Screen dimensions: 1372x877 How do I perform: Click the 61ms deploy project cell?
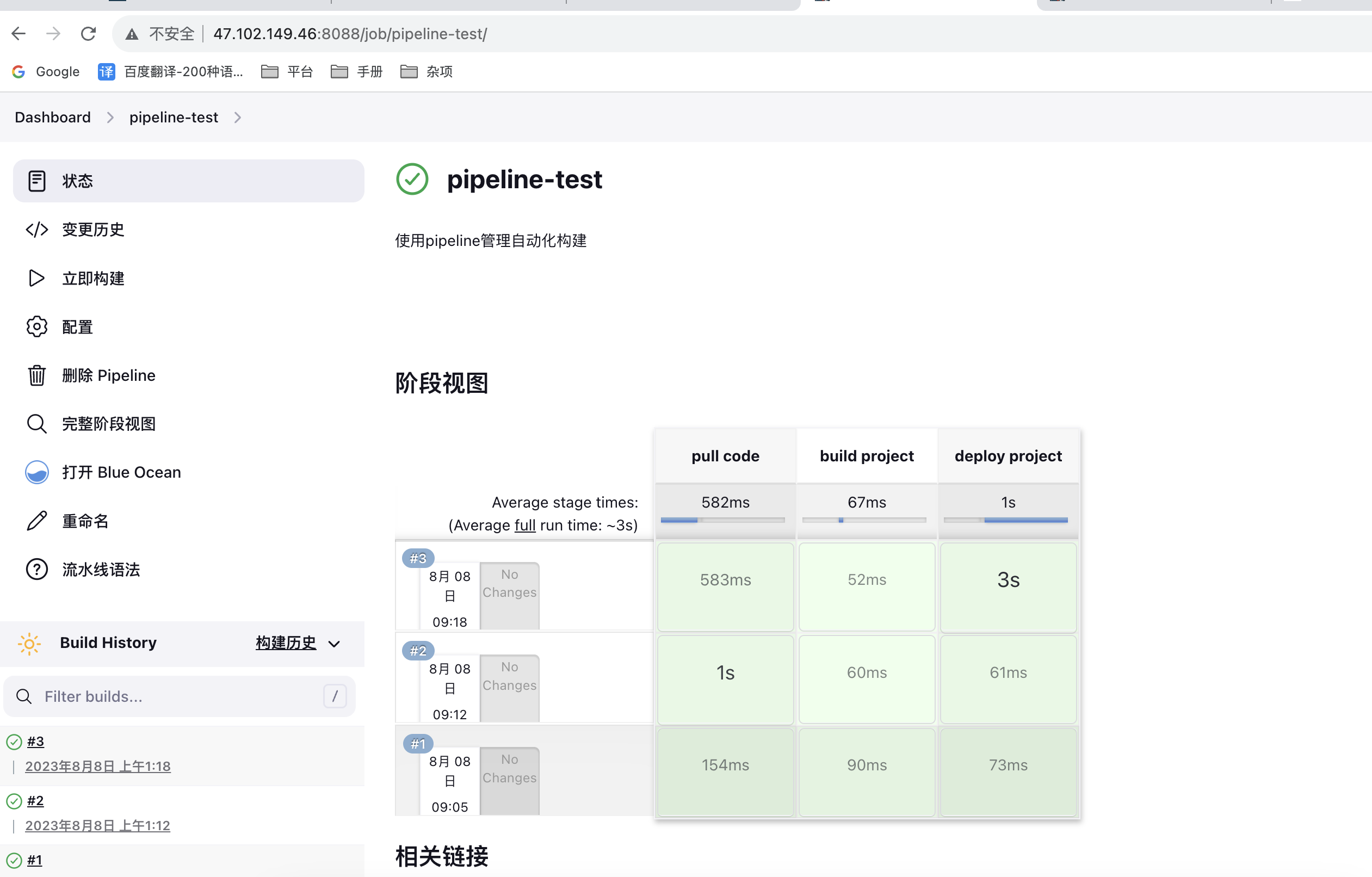(x=1009, y=680)
